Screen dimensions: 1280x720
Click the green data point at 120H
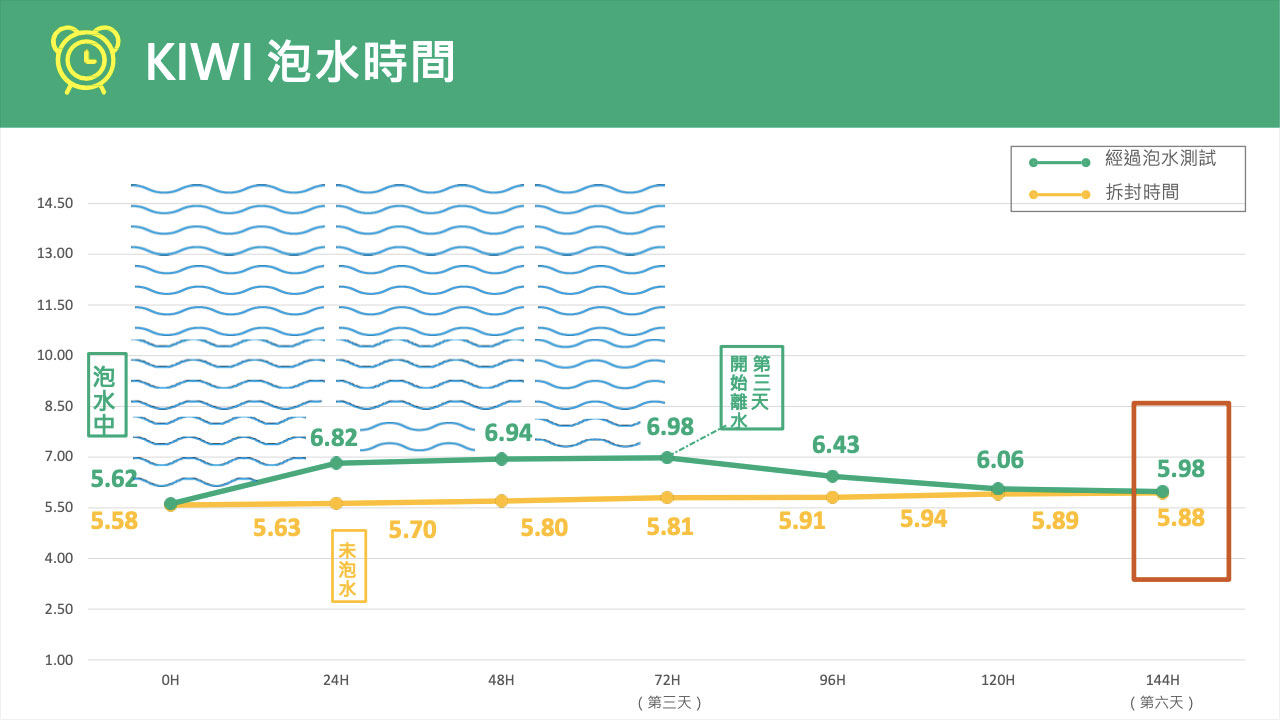(998, 488)
